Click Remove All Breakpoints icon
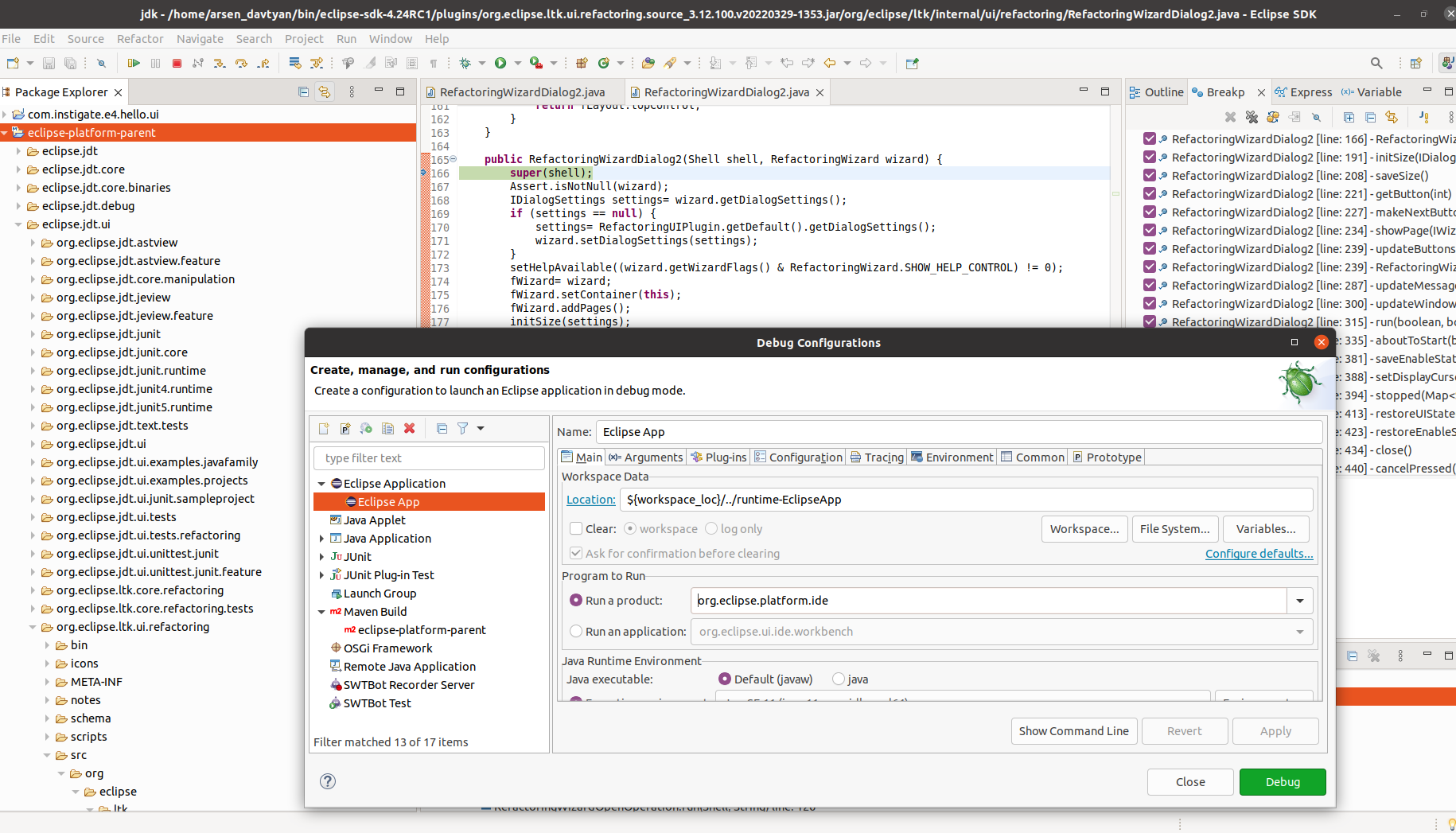This screenshot has height=833, width=1456. pyautogui.click(x=1252, y=117)
